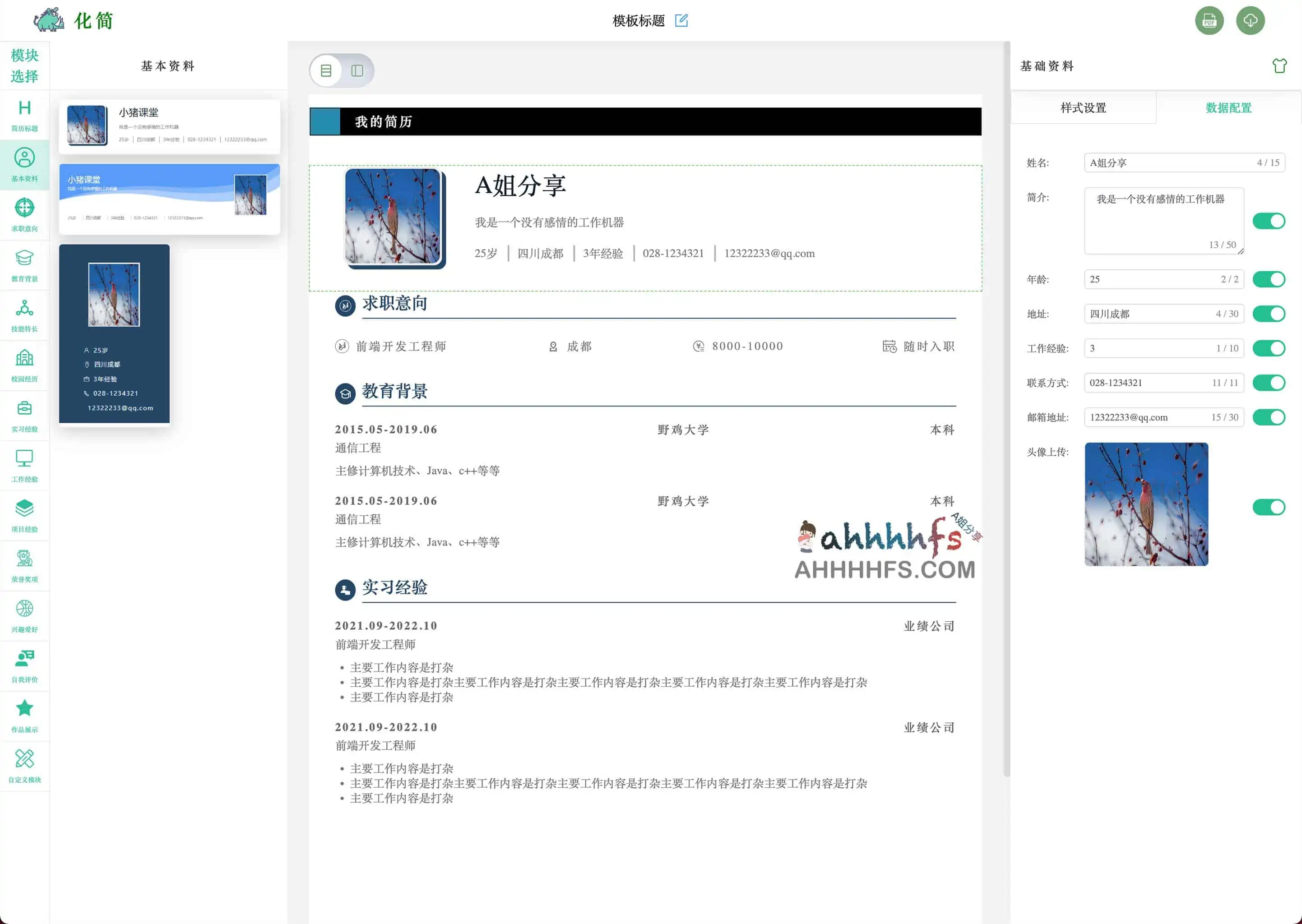
Task: Click the edit template title pencil icon
Action: coord(681,20)
